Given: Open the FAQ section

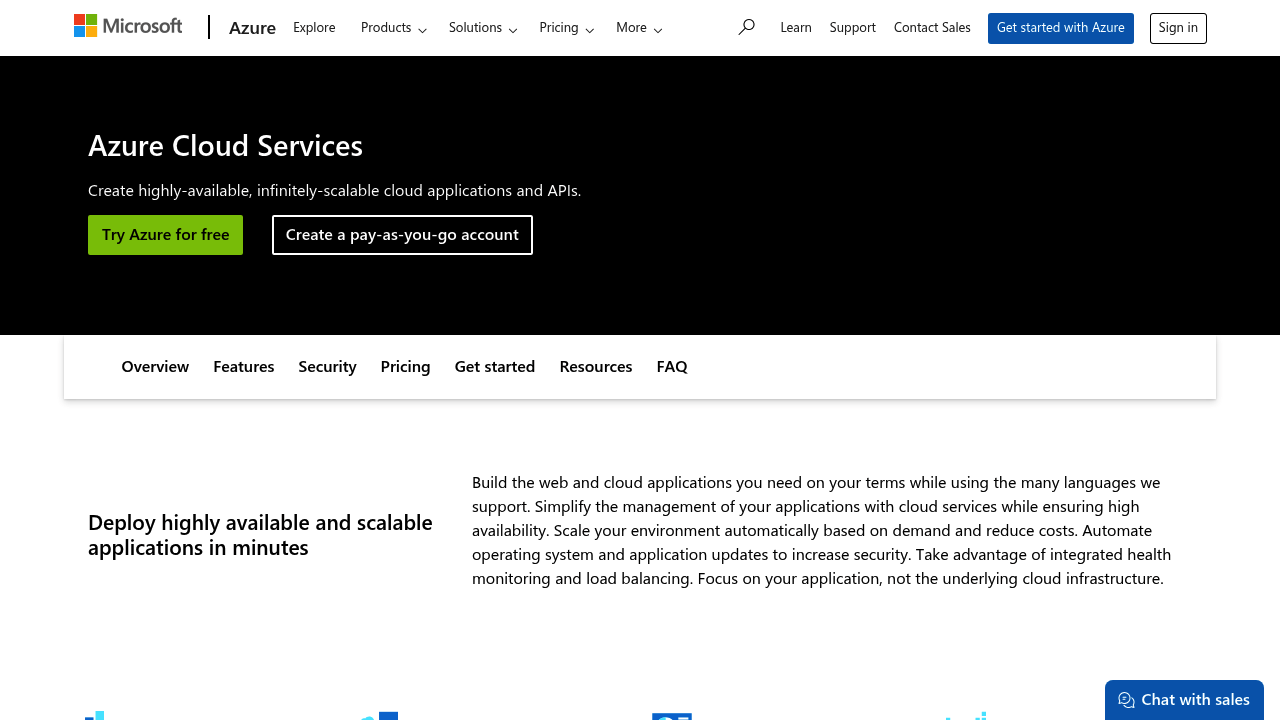Looking at the screenshot, I should click(x=671, y=366).
